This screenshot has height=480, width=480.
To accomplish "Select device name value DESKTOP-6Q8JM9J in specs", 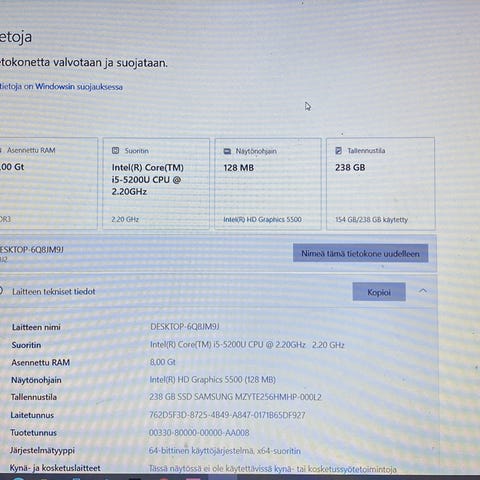I will point(185,327).
